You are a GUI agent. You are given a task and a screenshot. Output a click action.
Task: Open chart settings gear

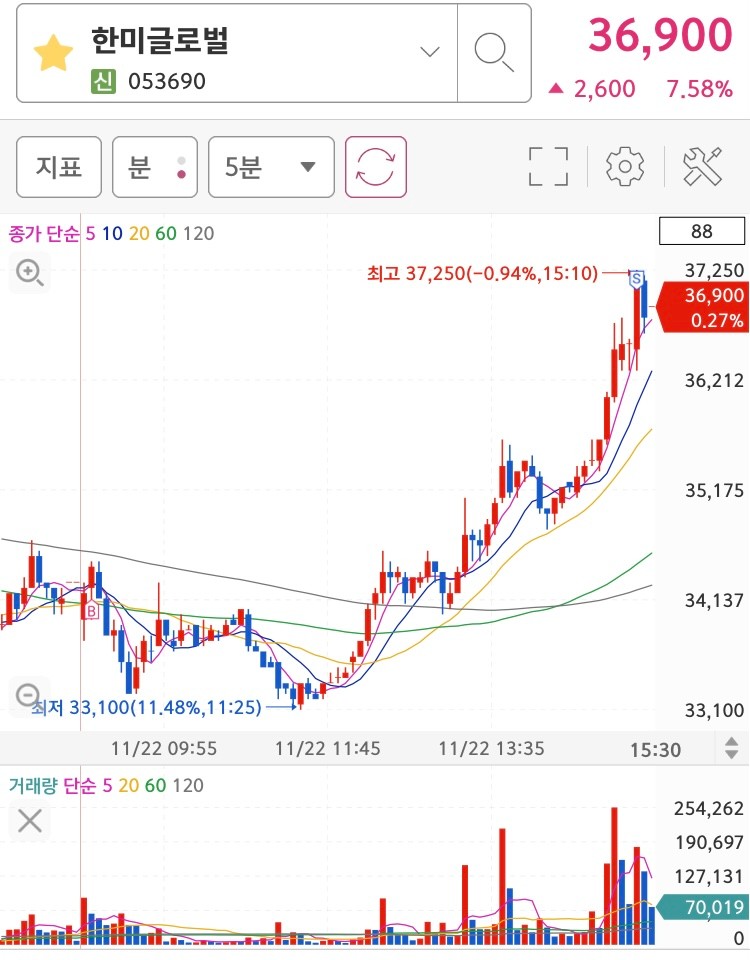[624, 167]
